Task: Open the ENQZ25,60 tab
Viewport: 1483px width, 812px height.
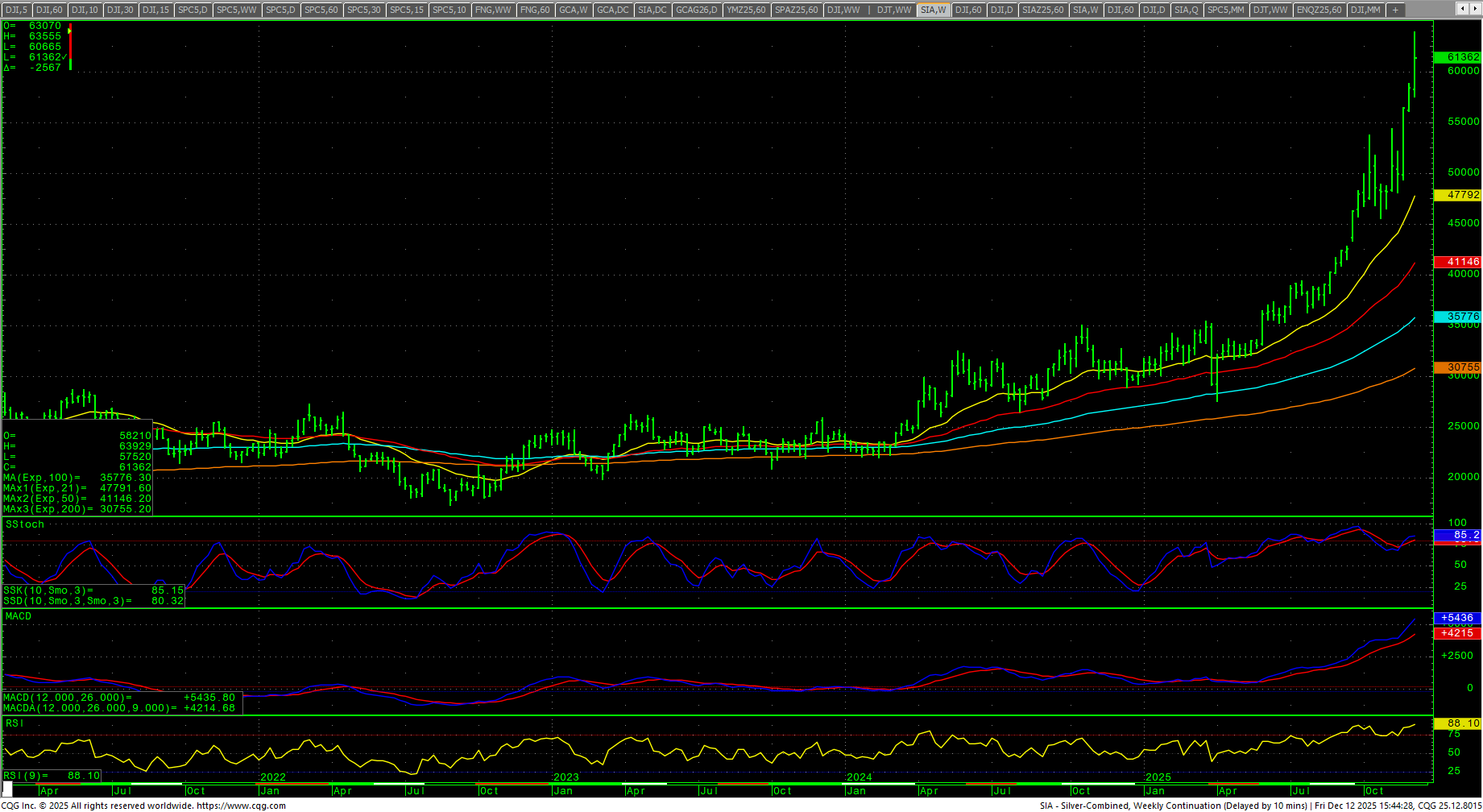Action: click(1319, 10)
